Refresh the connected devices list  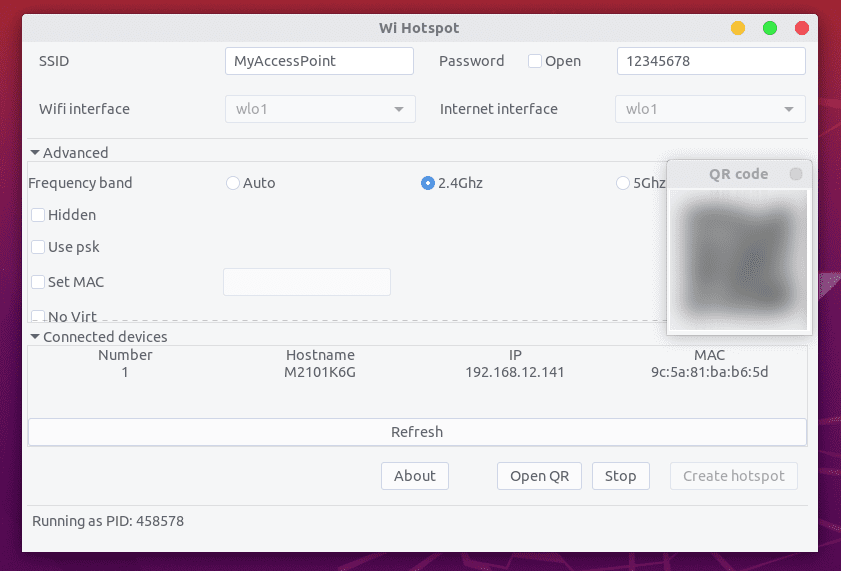coord(417,432)
